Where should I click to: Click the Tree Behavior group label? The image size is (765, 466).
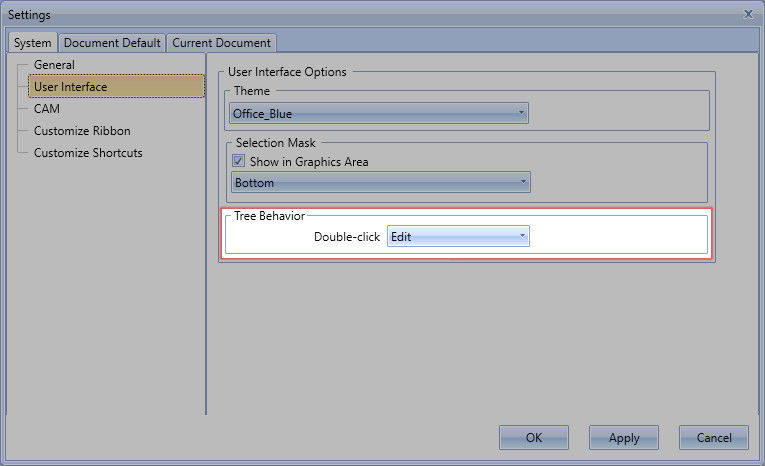[269, 216]
